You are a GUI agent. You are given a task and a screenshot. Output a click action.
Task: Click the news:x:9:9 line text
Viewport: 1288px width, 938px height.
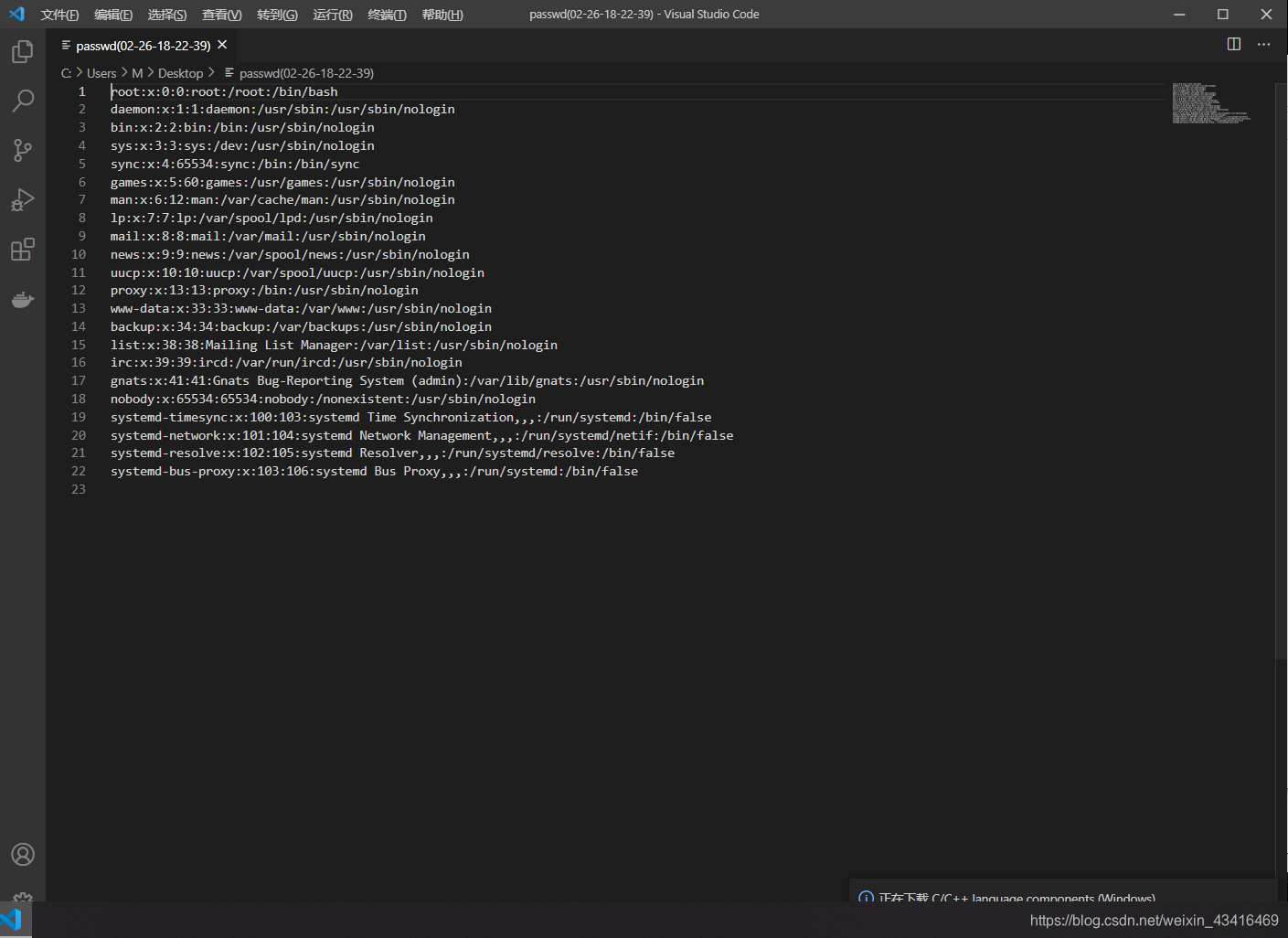point(290,254)
